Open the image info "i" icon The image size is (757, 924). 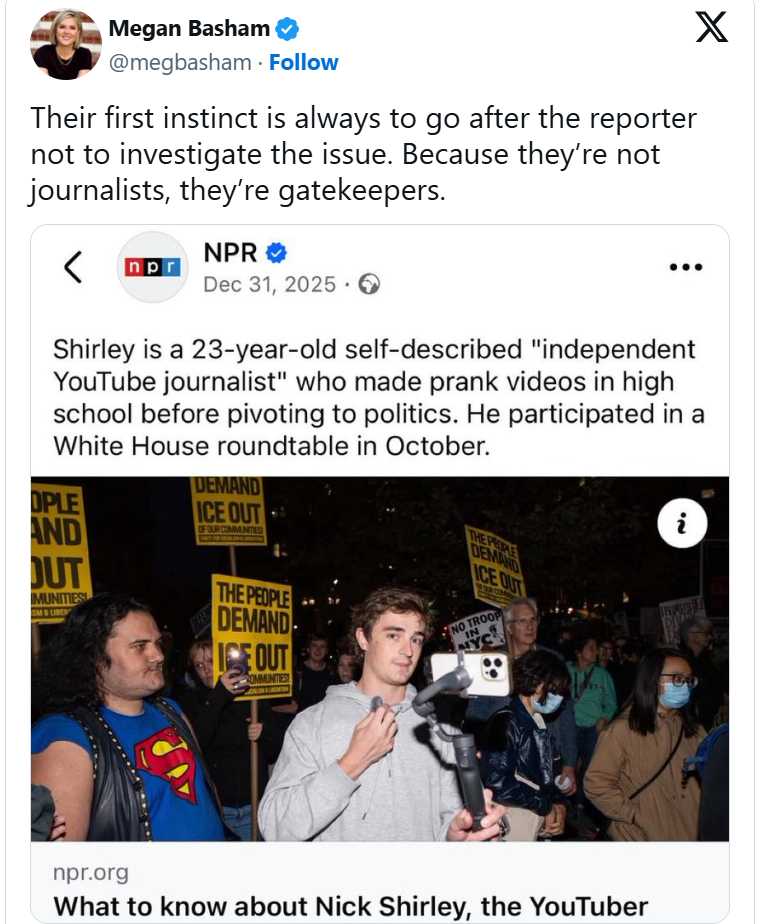click(x=682, y=524)
